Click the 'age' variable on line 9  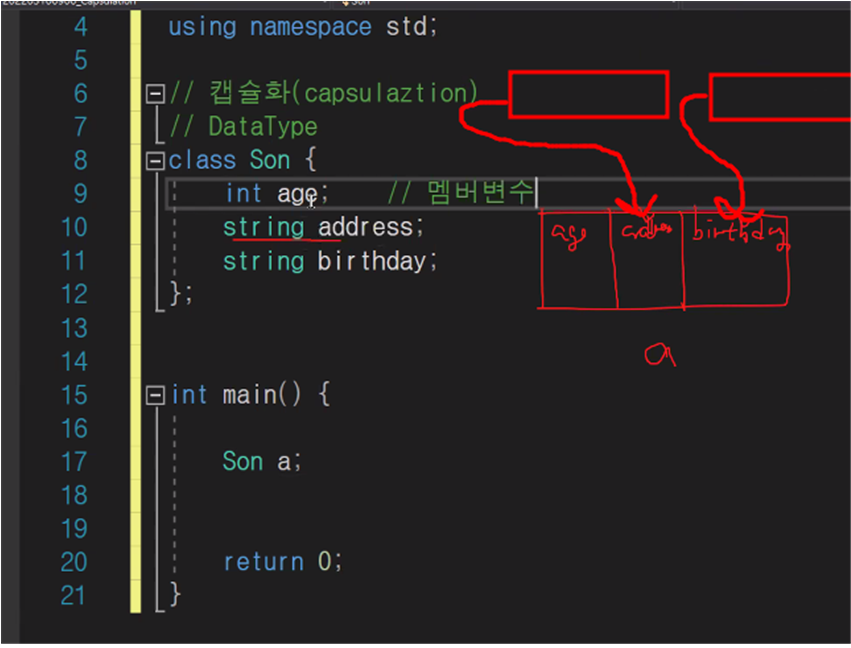(298, 194)
